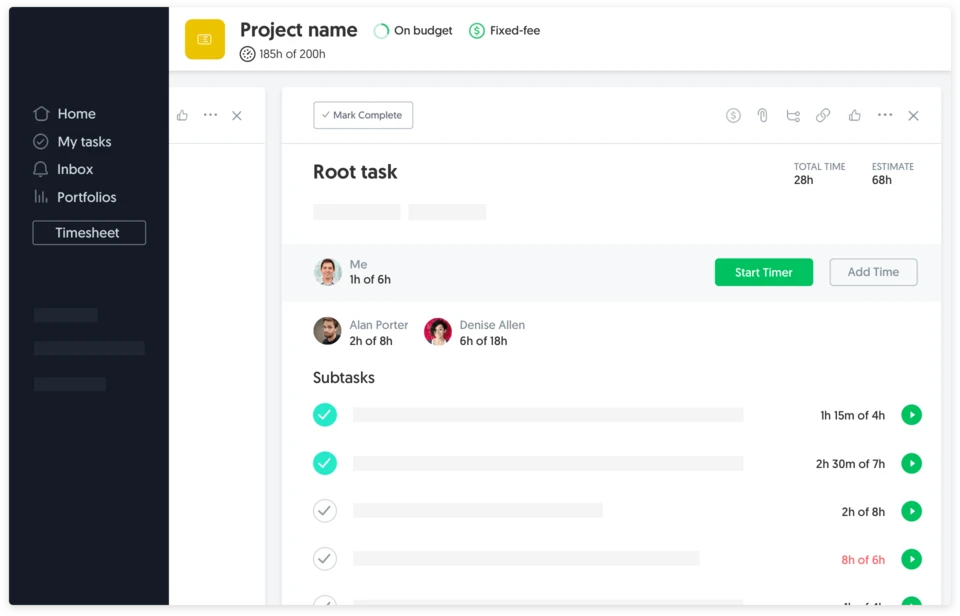Uncheck the second completed subtask

coord(325,463)
